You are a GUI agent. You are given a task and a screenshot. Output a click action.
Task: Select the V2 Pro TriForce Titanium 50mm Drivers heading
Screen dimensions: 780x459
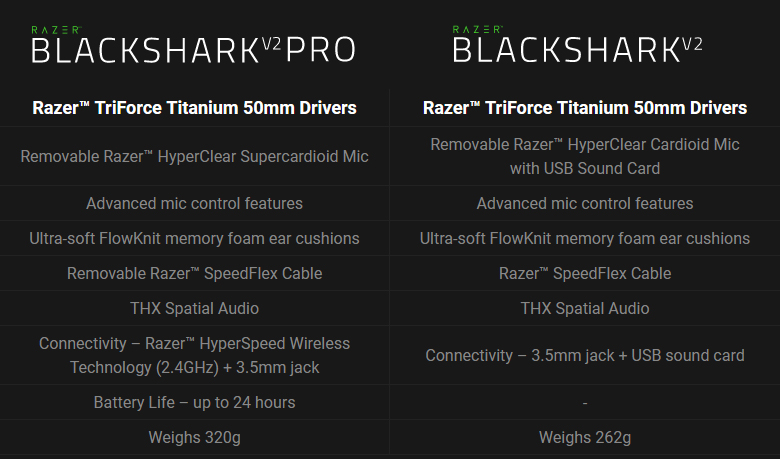coord(195,108)
